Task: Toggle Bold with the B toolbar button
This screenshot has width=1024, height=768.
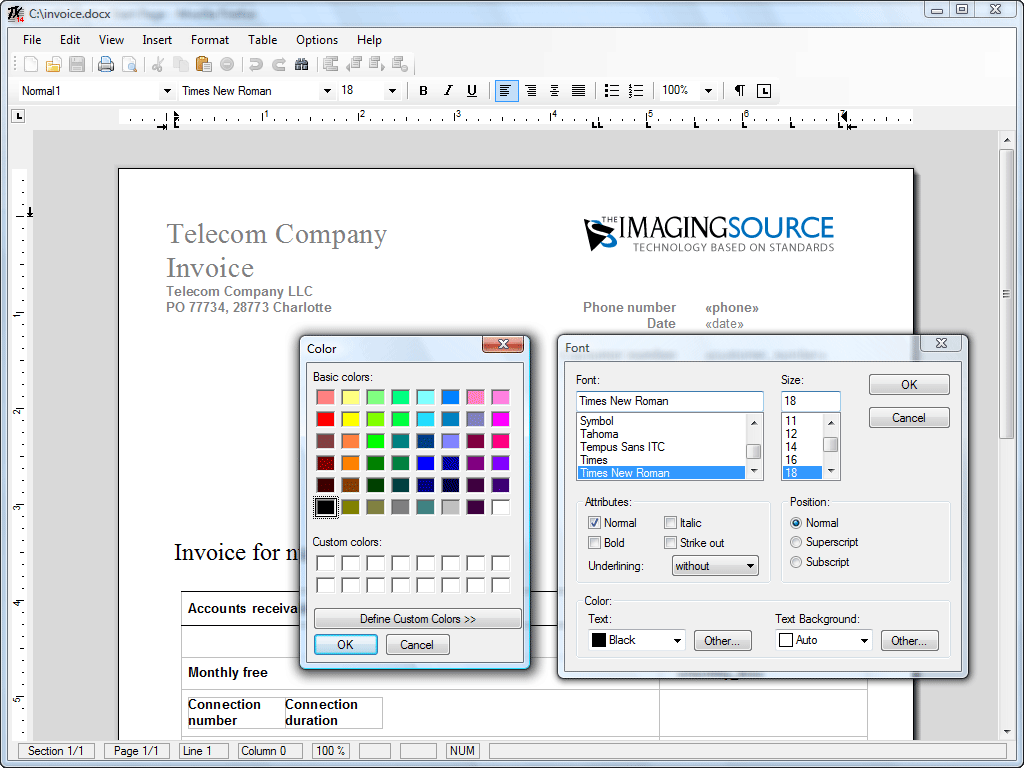Action: [423, 91]
